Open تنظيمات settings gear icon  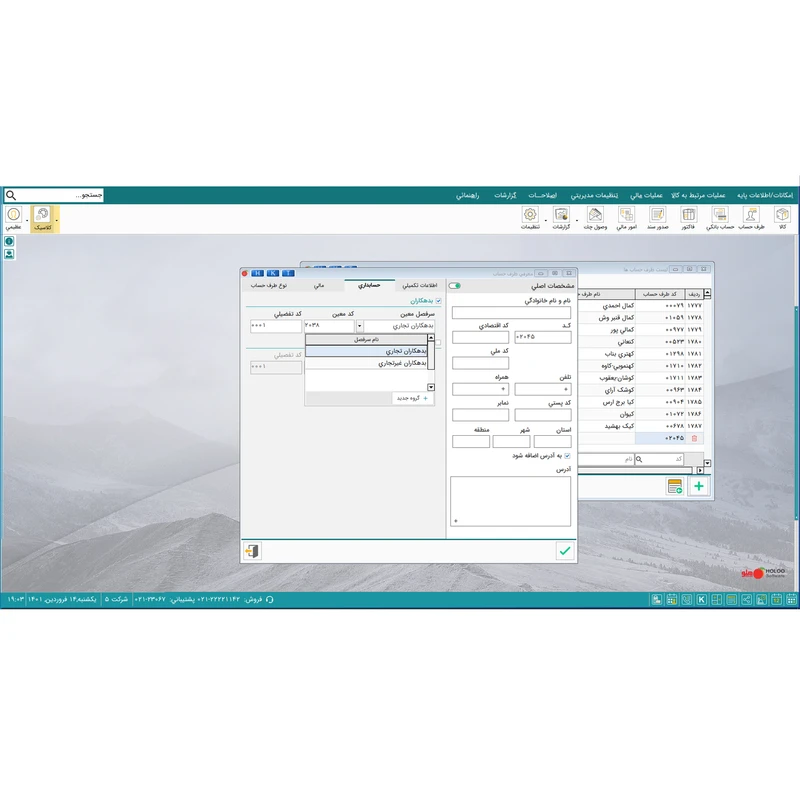pyautogui.click(x=530, y=214)
